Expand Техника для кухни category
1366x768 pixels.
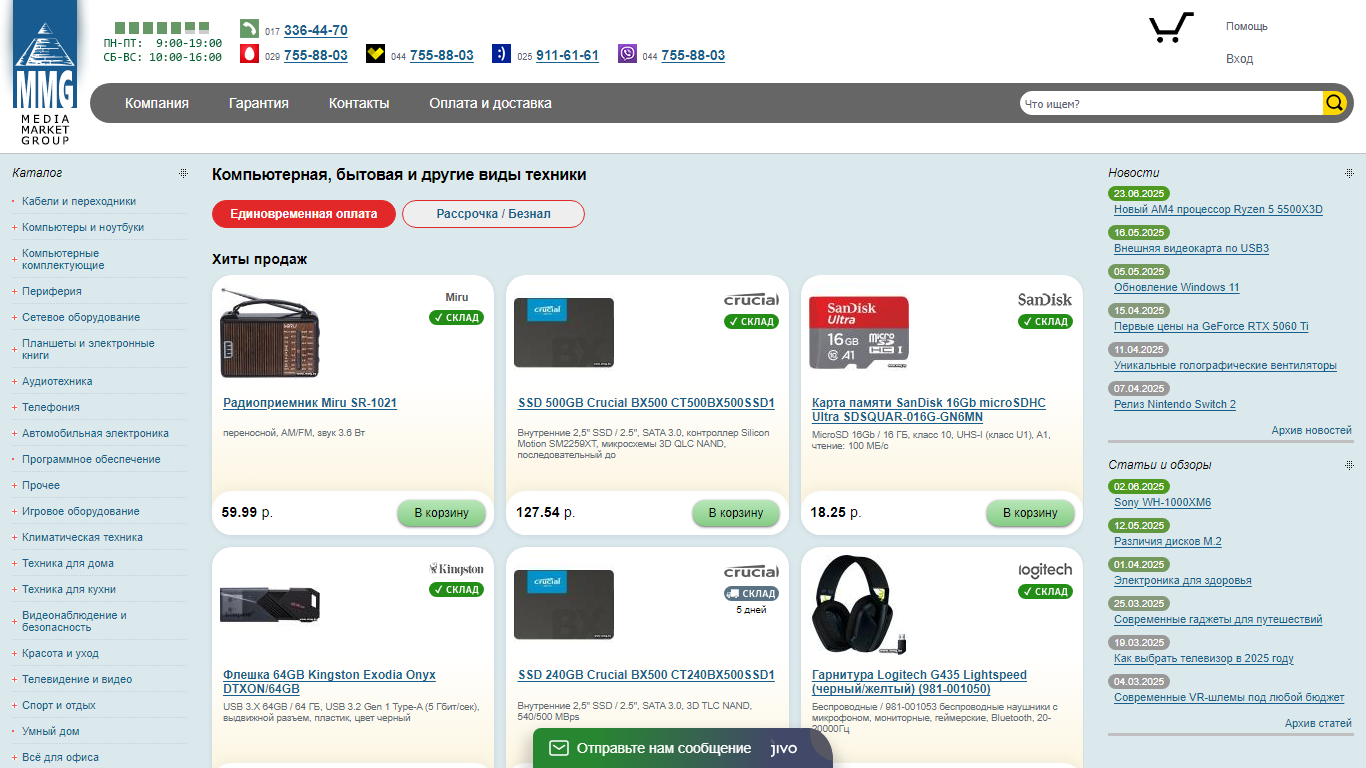click(13, 589)
